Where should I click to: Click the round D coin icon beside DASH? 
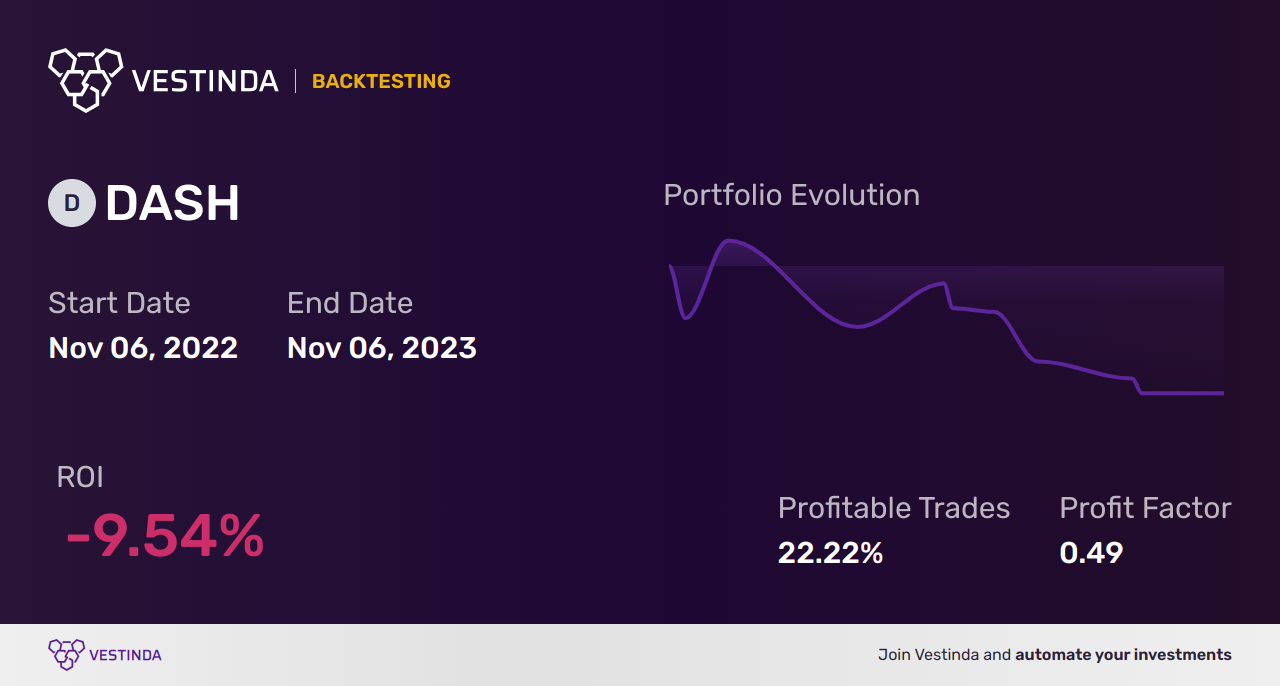point(72,203)
